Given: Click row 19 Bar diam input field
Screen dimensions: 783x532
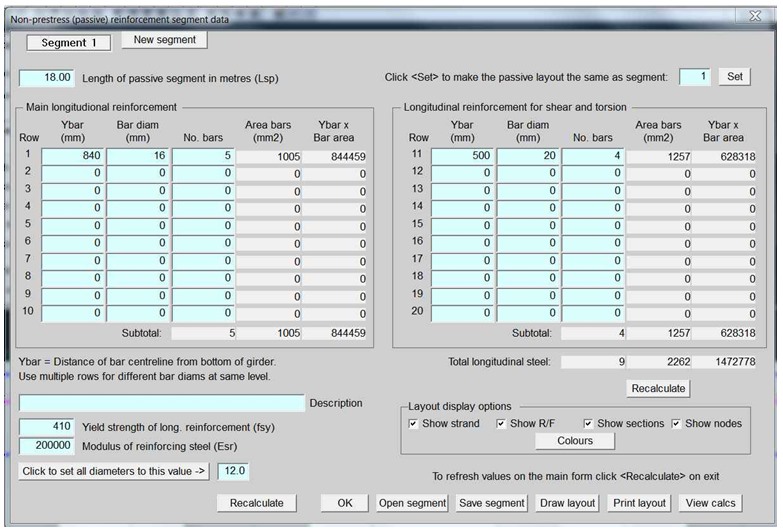Looking at the screenshot, I should click(528, 296).
